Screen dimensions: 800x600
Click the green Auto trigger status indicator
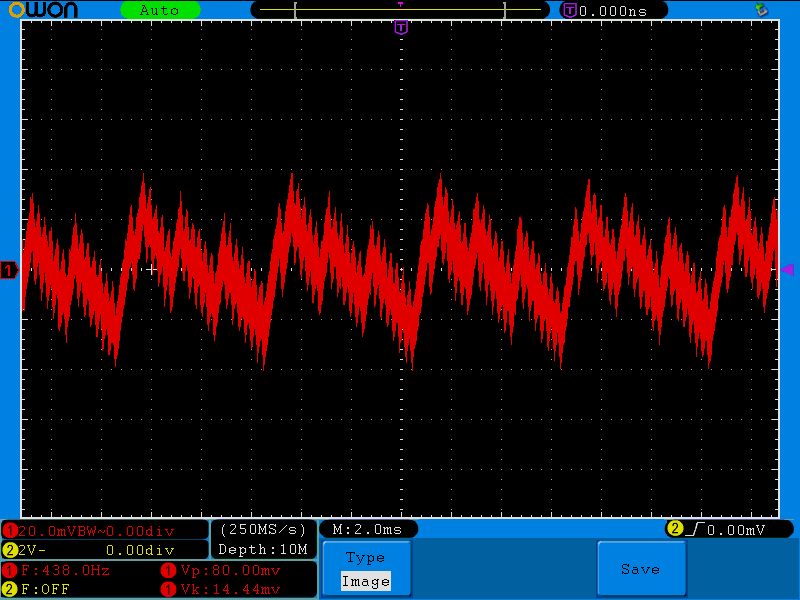(160, 10)
